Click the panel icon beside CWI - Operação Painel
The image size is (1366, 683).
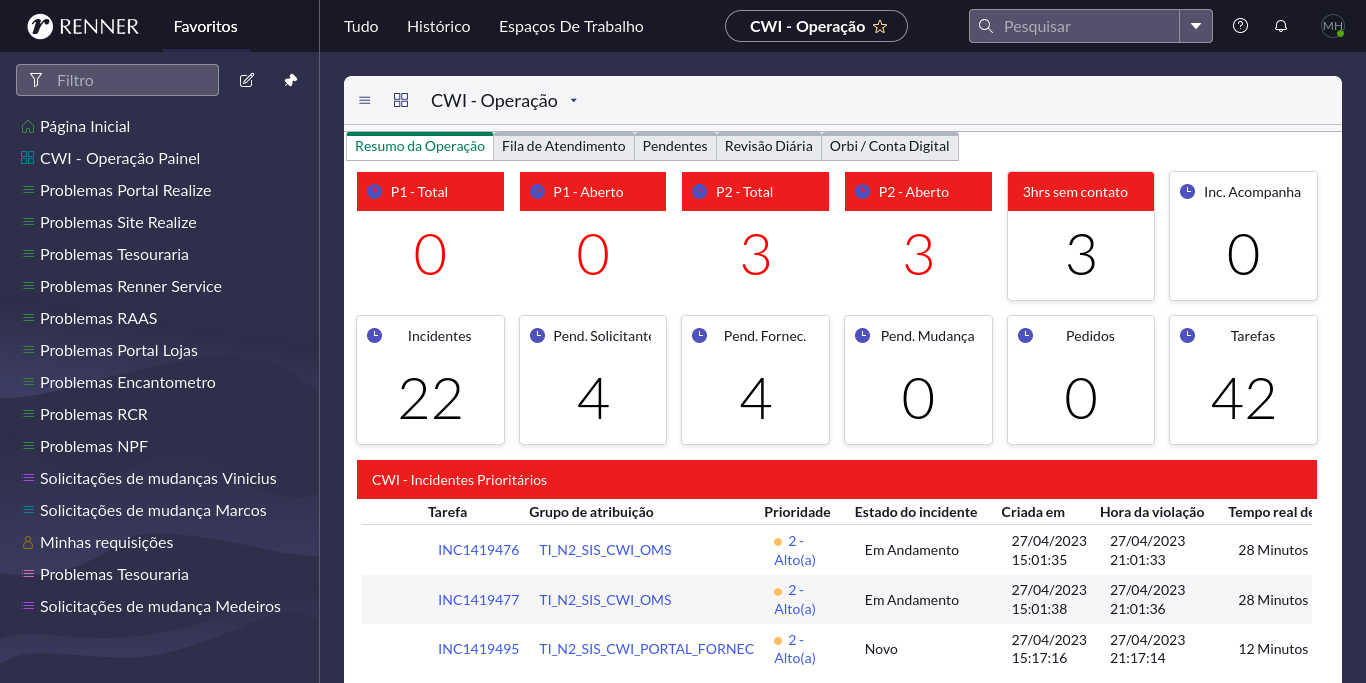[x=28, y=159]
